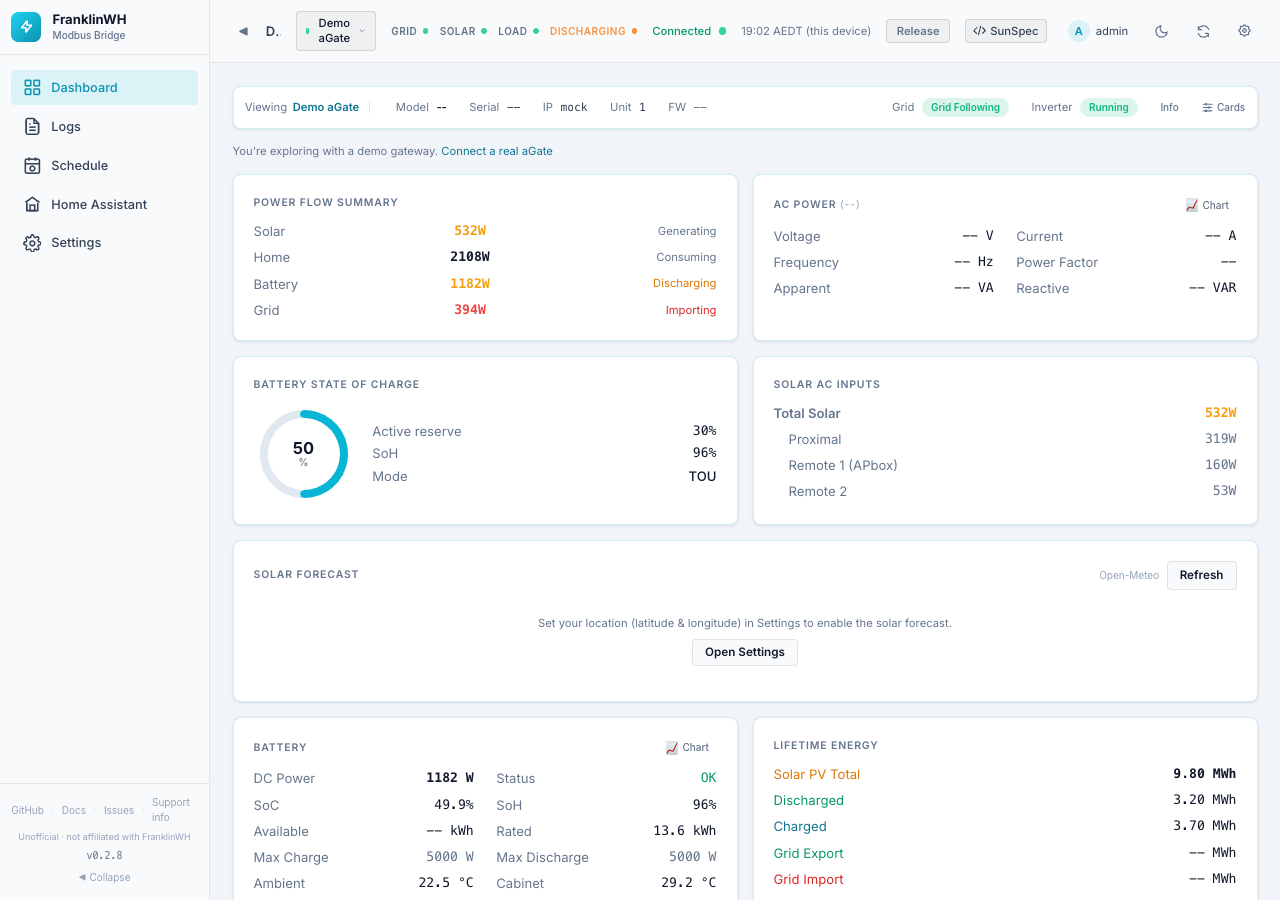
Task: Toggle dark mode with the moon icon
Action: pyautogui.click(x=1161, y=31)
